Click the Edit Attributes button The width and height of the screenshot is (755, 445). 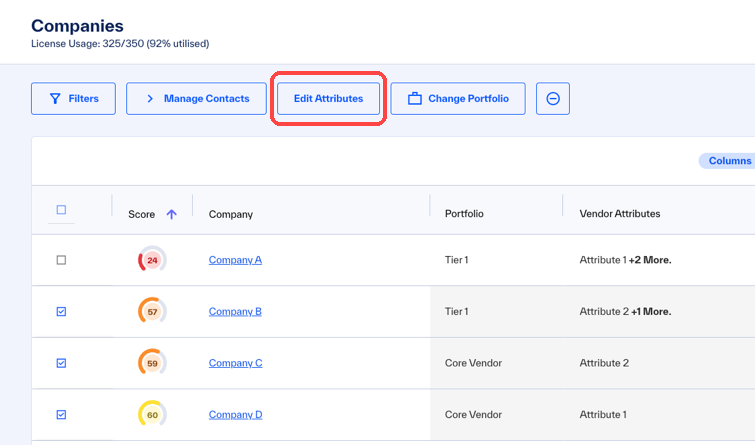328,99
